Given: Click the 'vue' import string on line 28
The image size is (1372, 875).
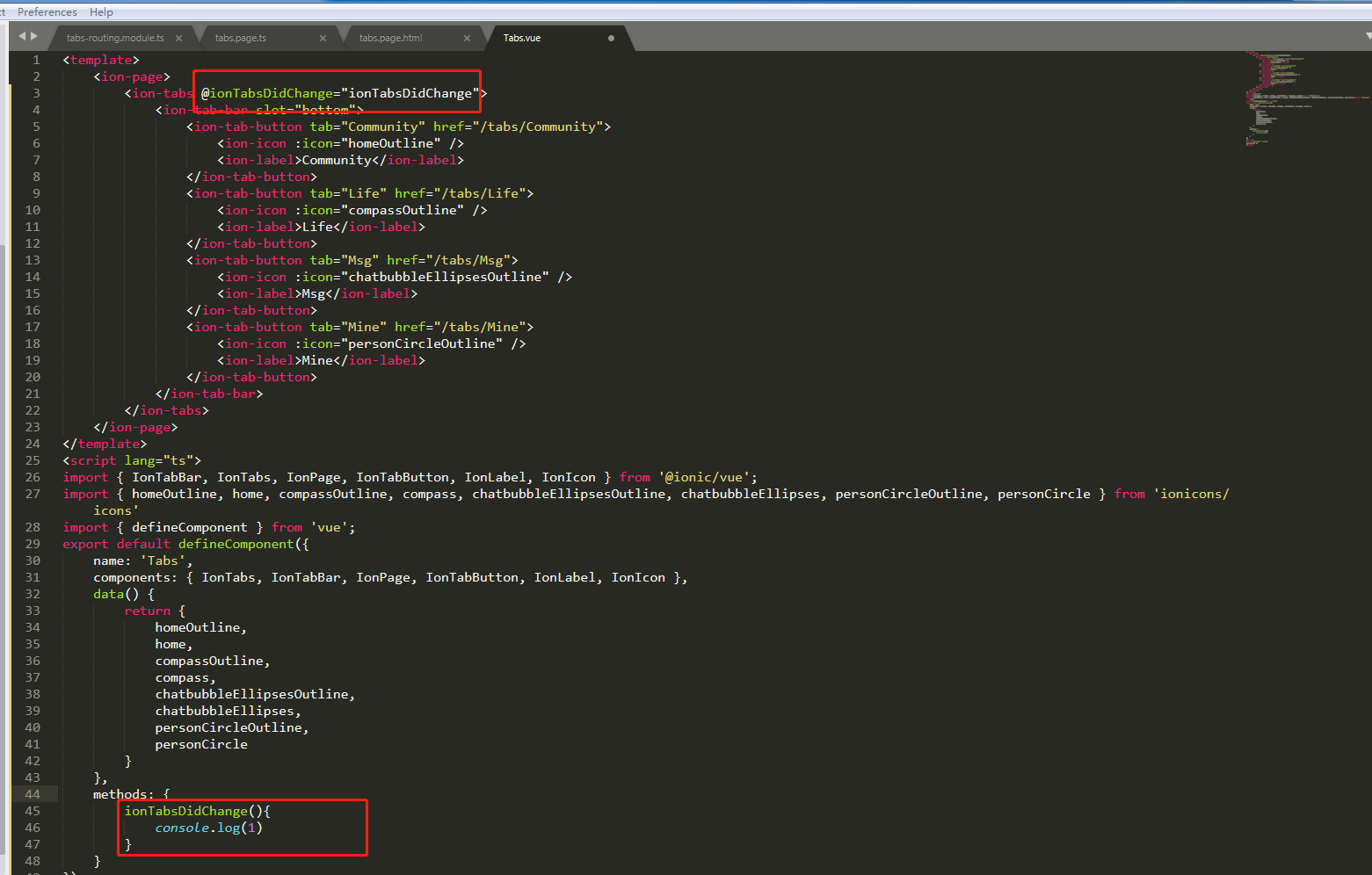Looking at the screenshot, I should [330, 527].
